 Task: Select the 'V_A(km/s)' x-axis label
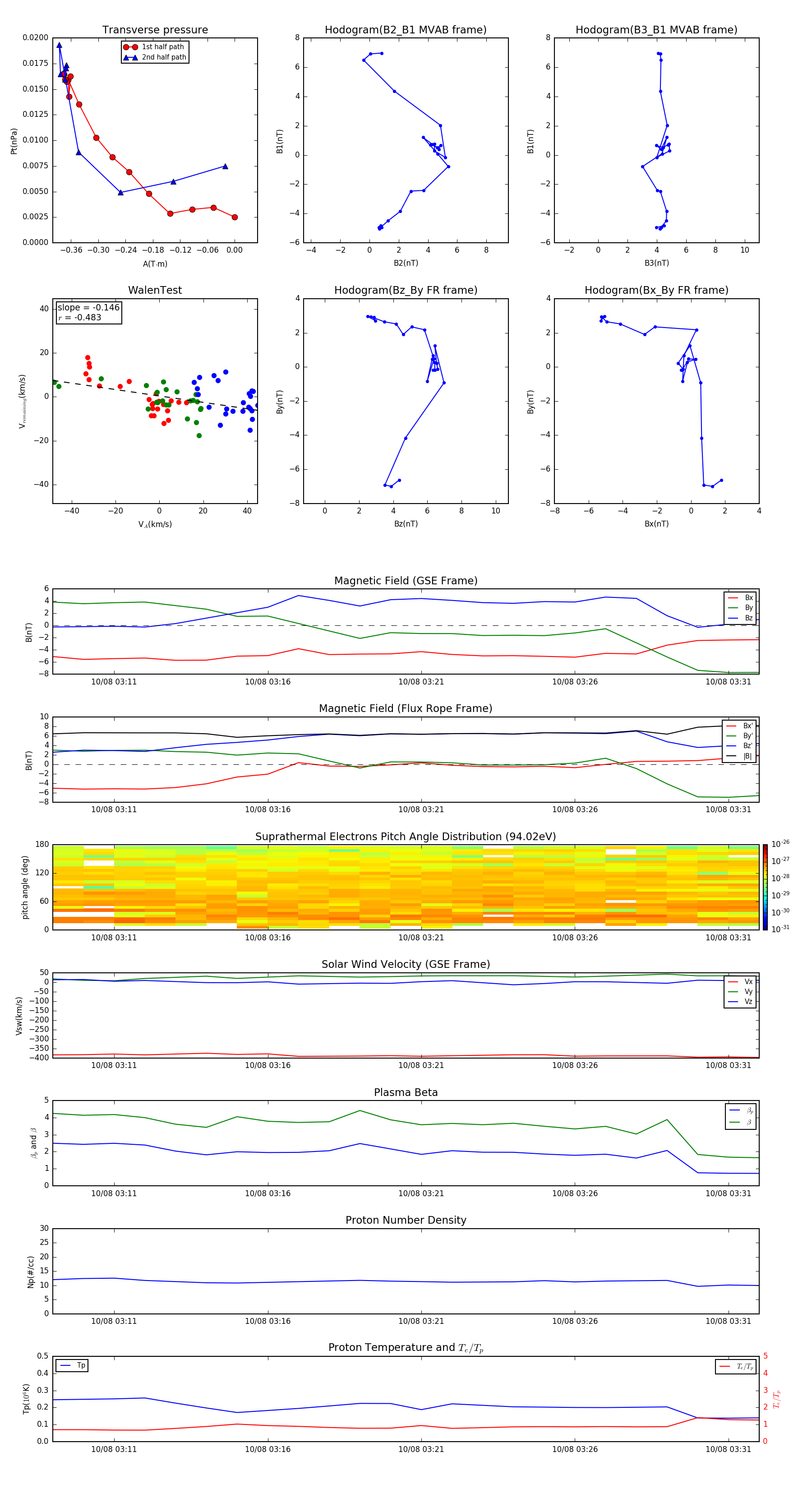[155, 525]
